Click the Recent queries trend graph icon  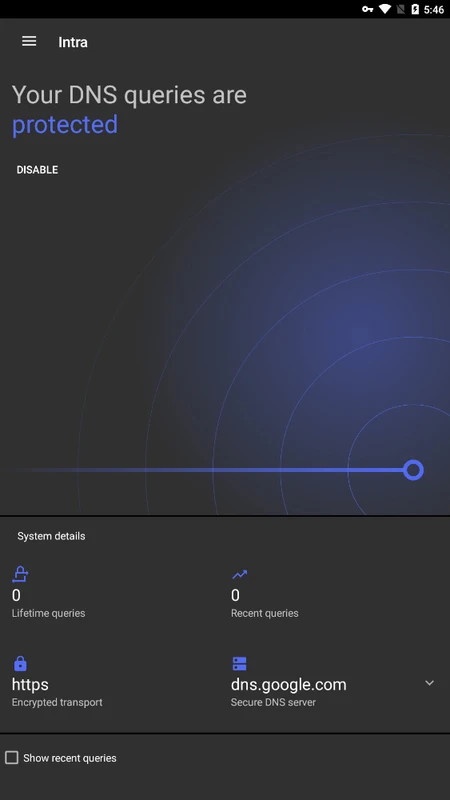239,575
